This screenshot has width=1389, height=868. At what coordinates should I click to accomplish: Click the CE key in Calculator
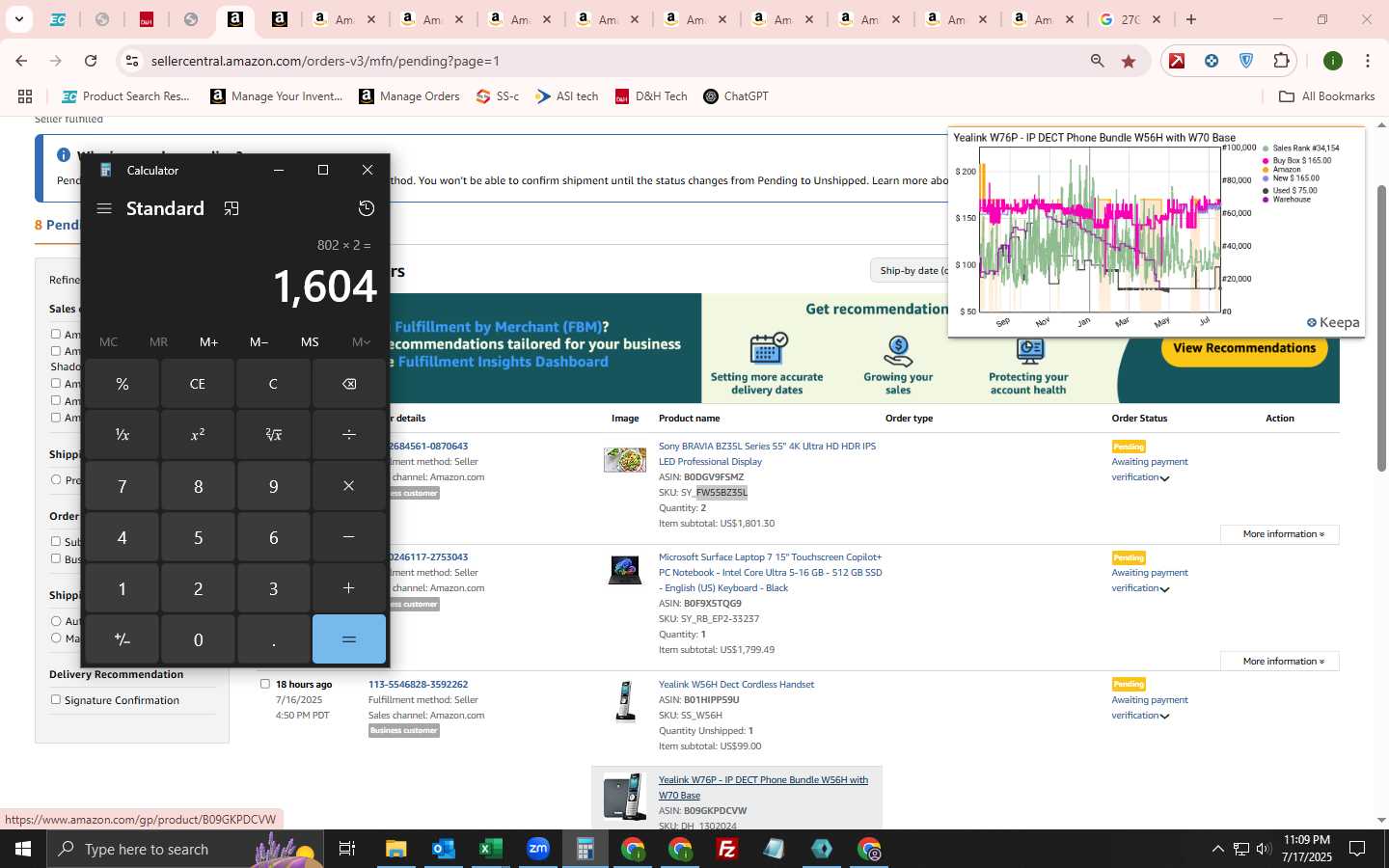pos(198,384)
